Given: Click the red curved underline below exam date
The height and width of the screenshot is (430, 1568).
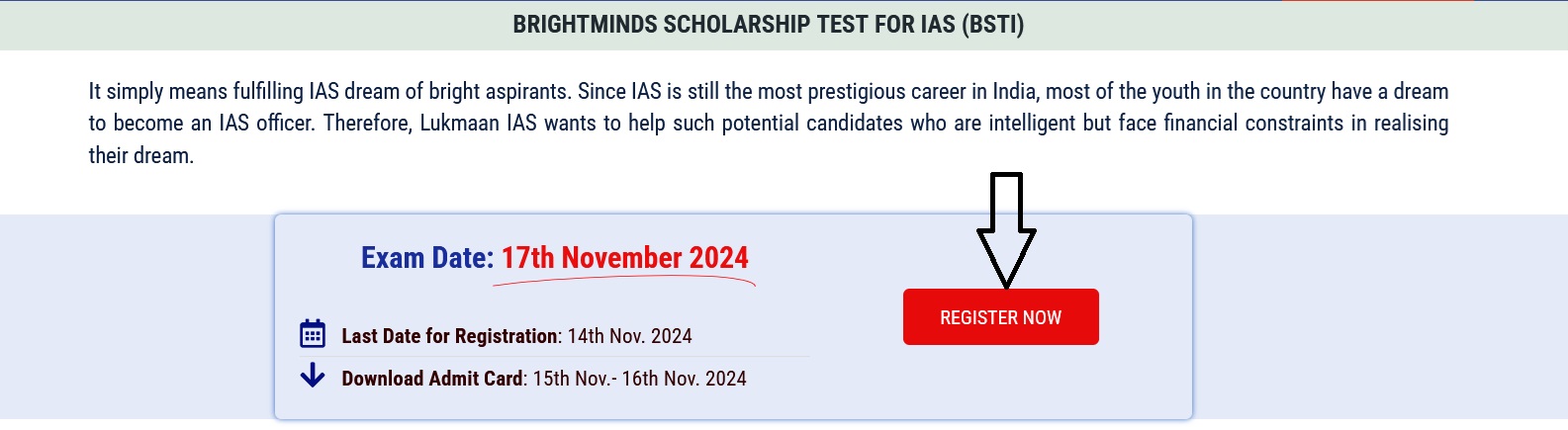Looking at the screenshot, I should pyautogui.click(x=624, y=281).
